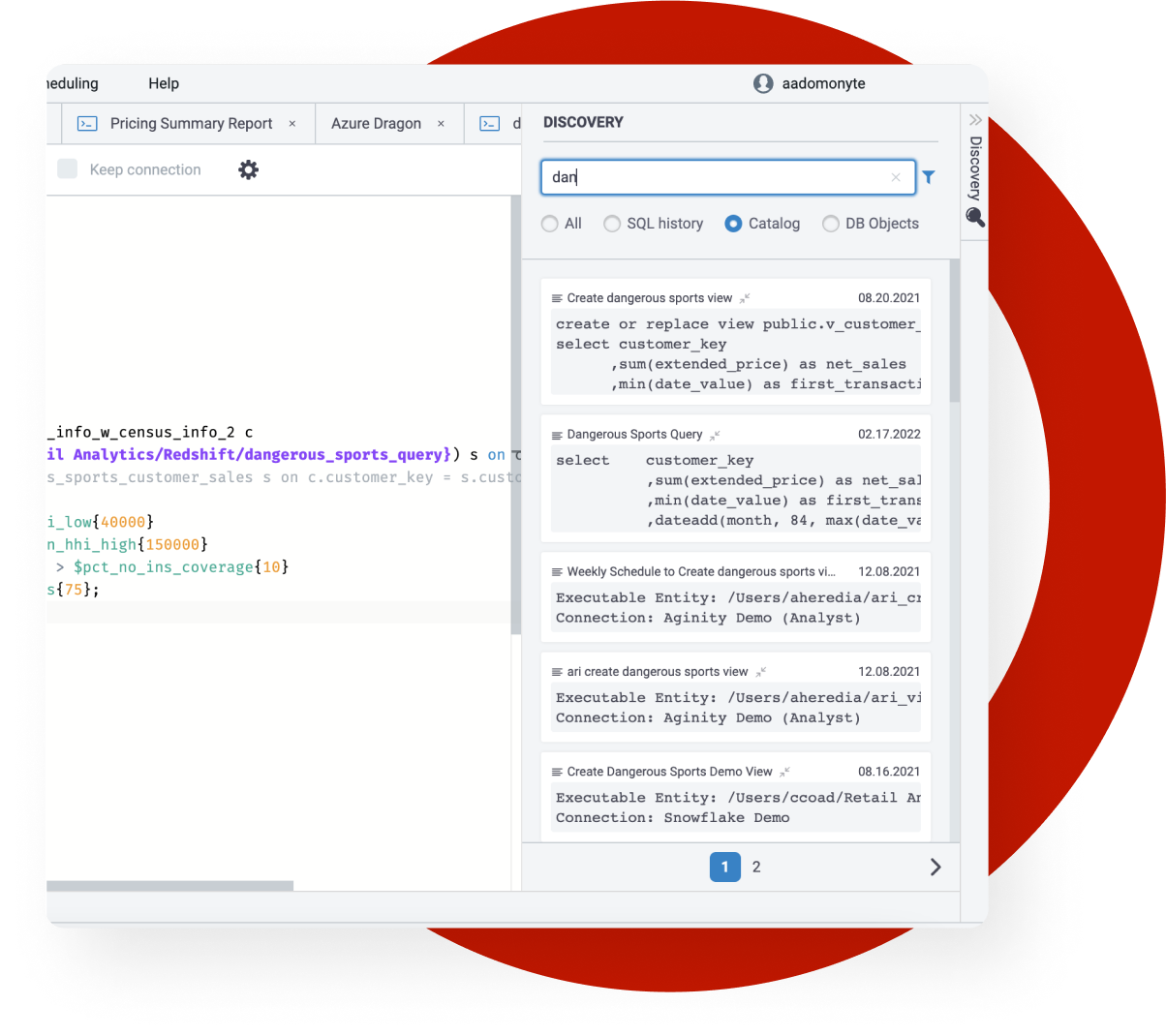Click the discovery search input containing dan
The height and width of the screenshot is (1036, 1166).
click(x=728, y=177)
